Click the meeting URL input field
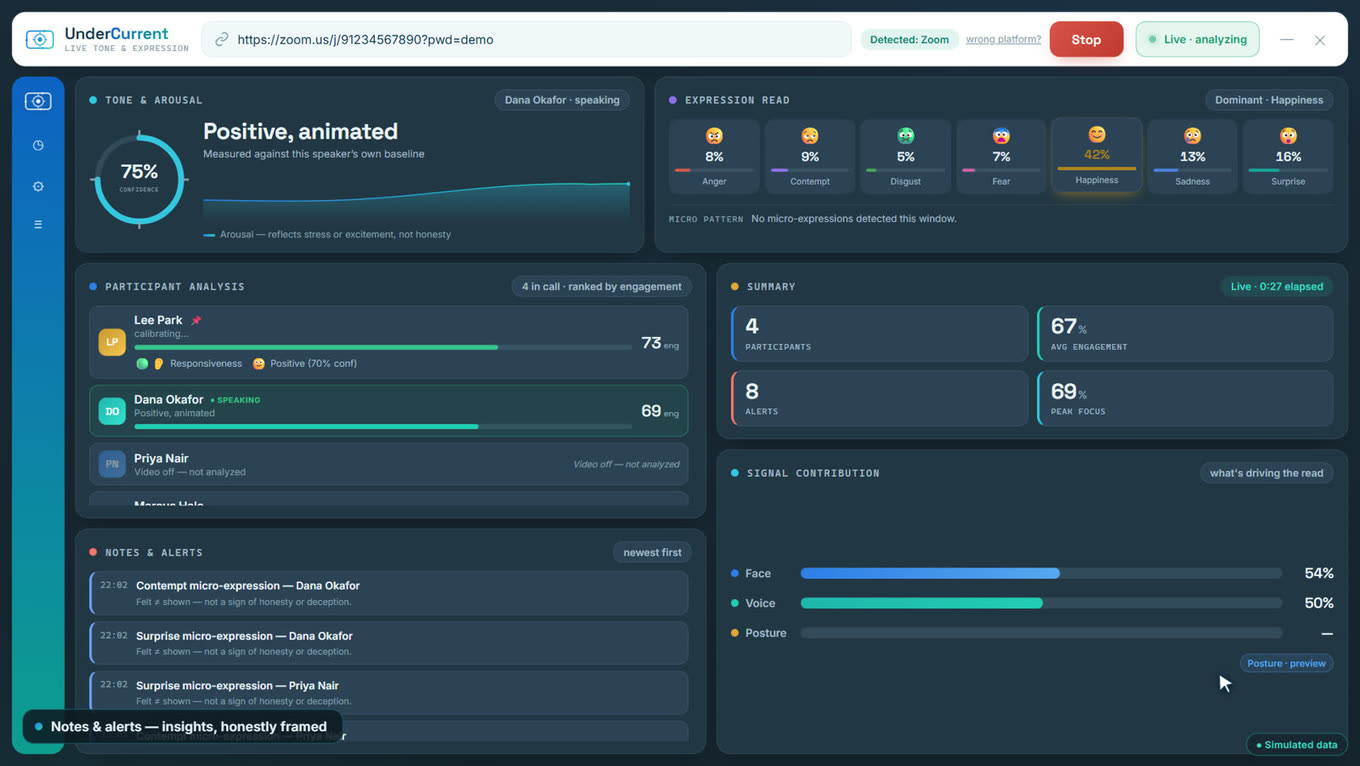The image size is (1360, 766). point(527,40)
